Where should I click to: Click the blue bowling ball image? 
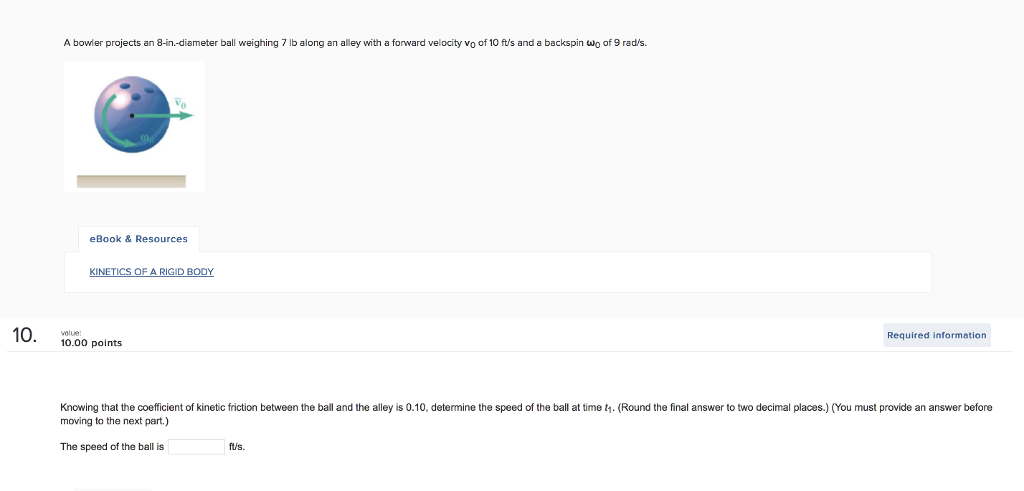click(x=131, y=114)
